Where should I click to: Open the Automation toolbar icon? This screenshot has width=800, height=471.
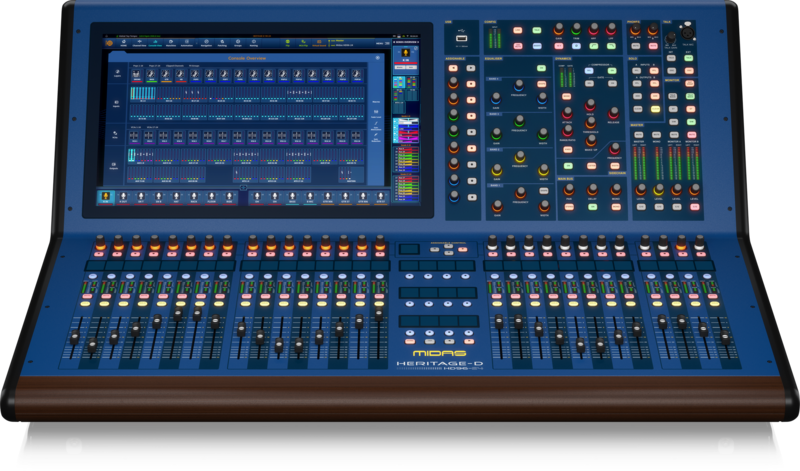(x=187, y=43)
